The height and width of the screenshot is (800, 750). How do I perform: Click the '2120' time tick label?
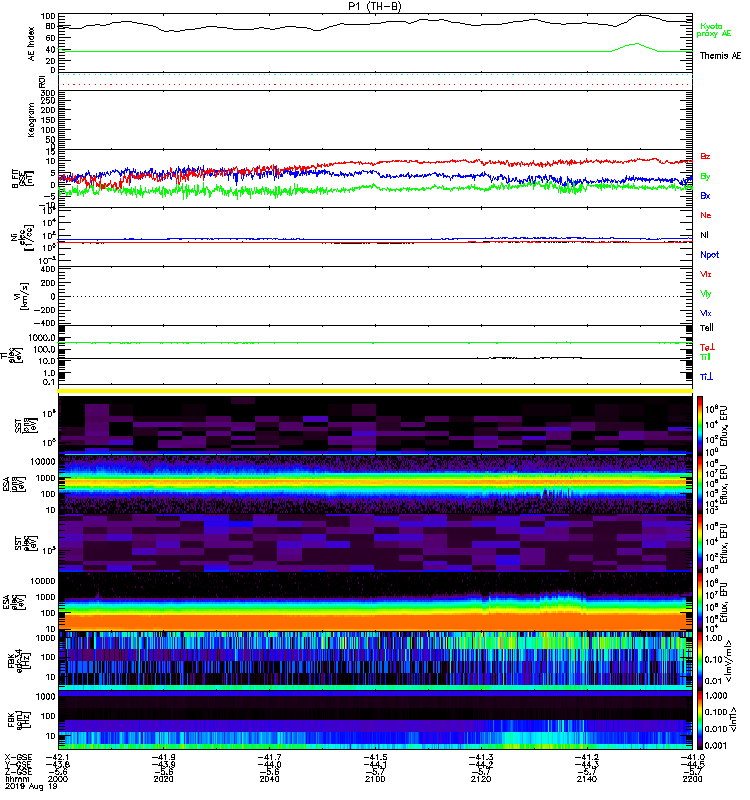(481, 779)
